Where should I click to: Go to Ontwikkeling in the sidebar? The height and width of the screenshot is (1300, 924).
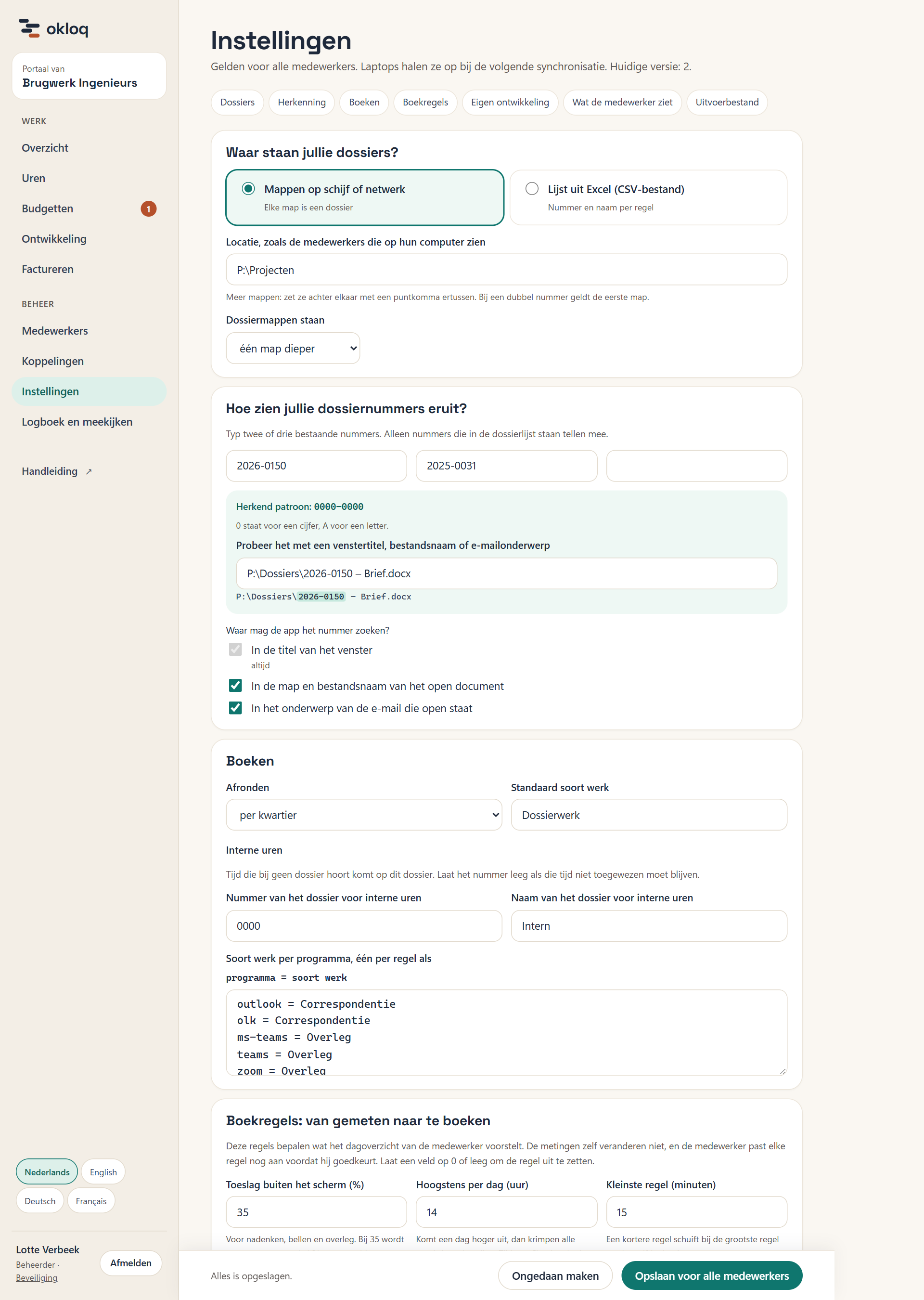tap(89, 239)
